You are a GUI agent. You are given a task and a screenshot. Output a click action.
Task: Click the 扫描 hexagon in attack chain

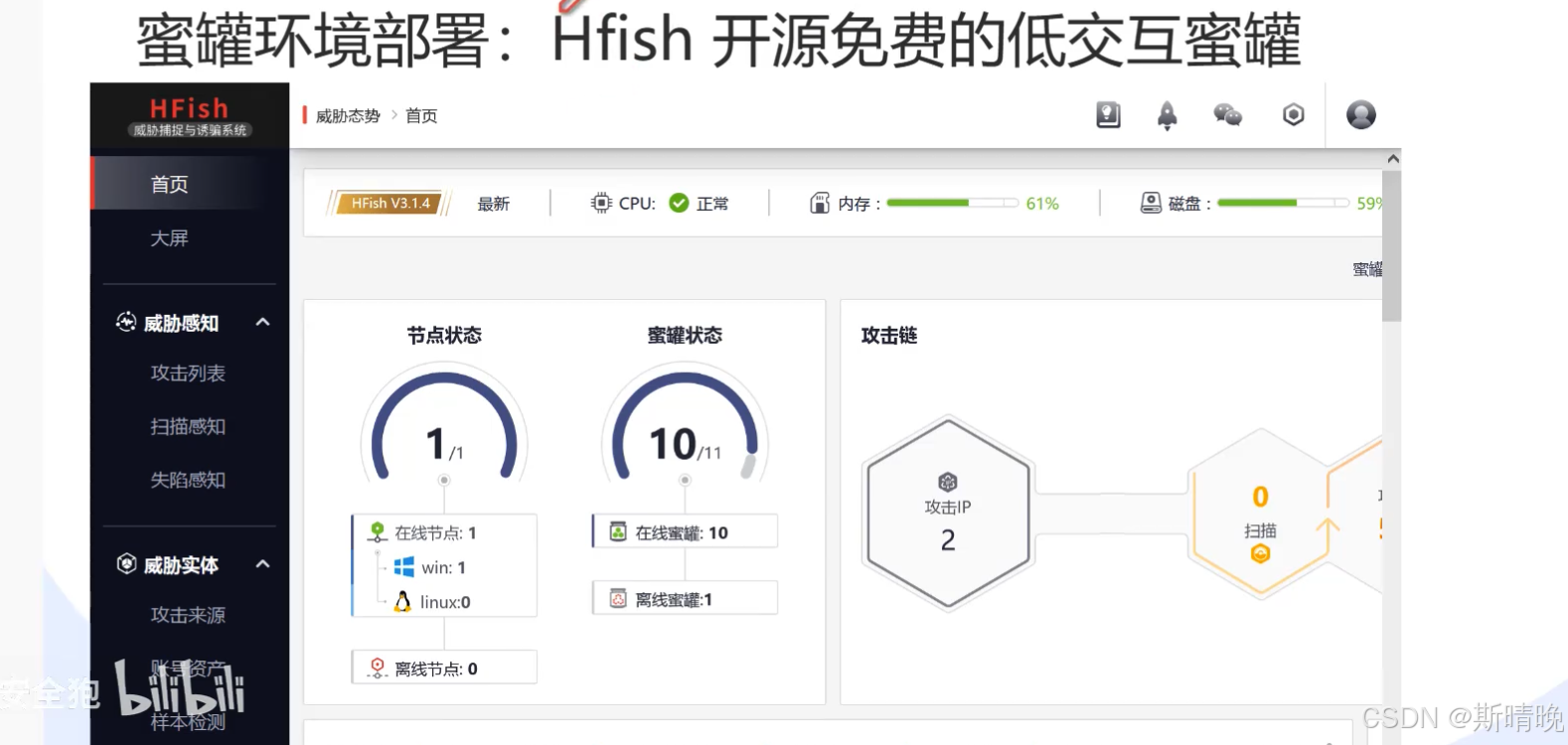pyautogui.click(x=1260, y=513)
